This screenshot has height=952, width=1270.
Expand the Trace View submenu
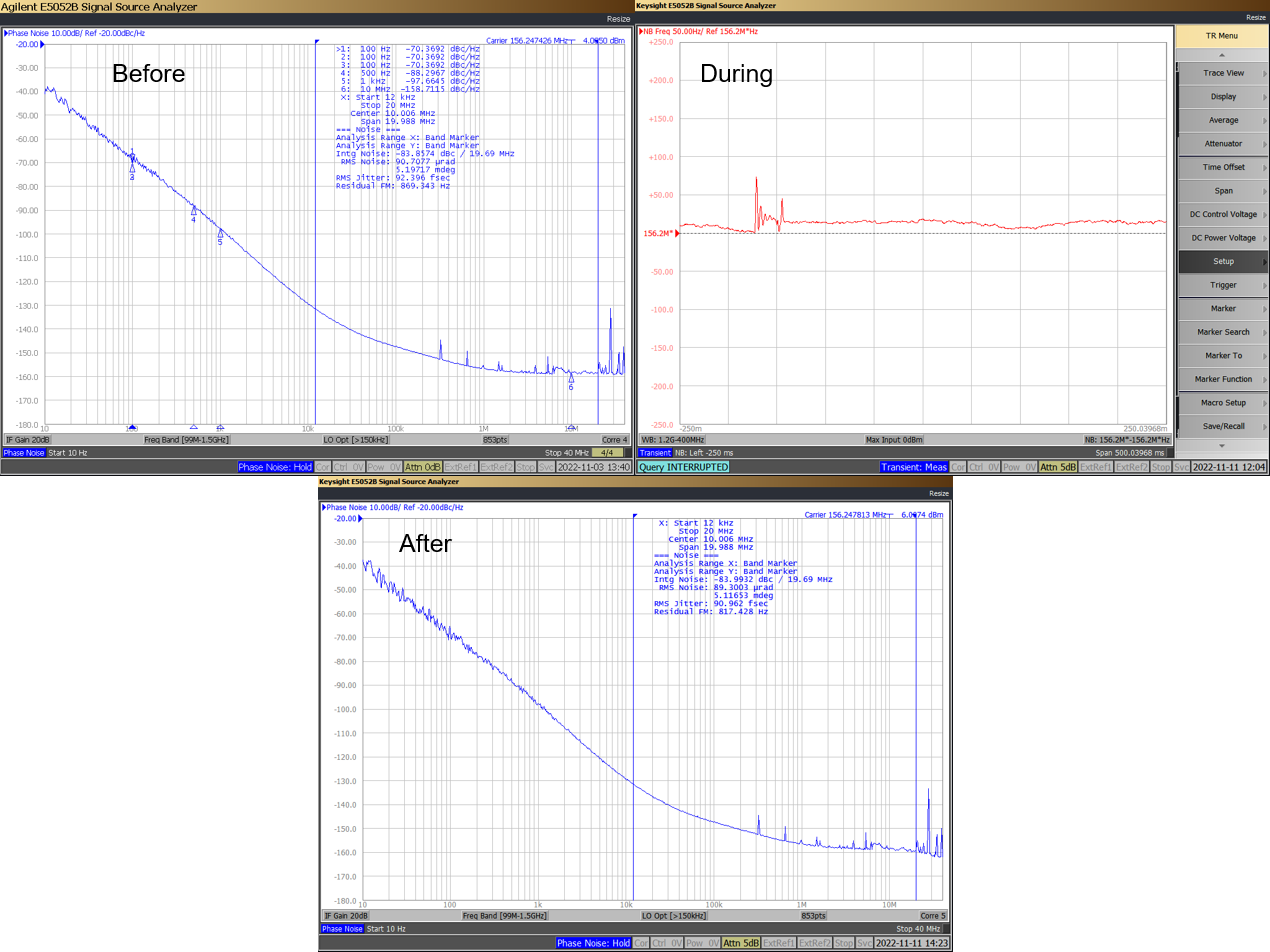pyautogui.click(x=1222, y=73)
